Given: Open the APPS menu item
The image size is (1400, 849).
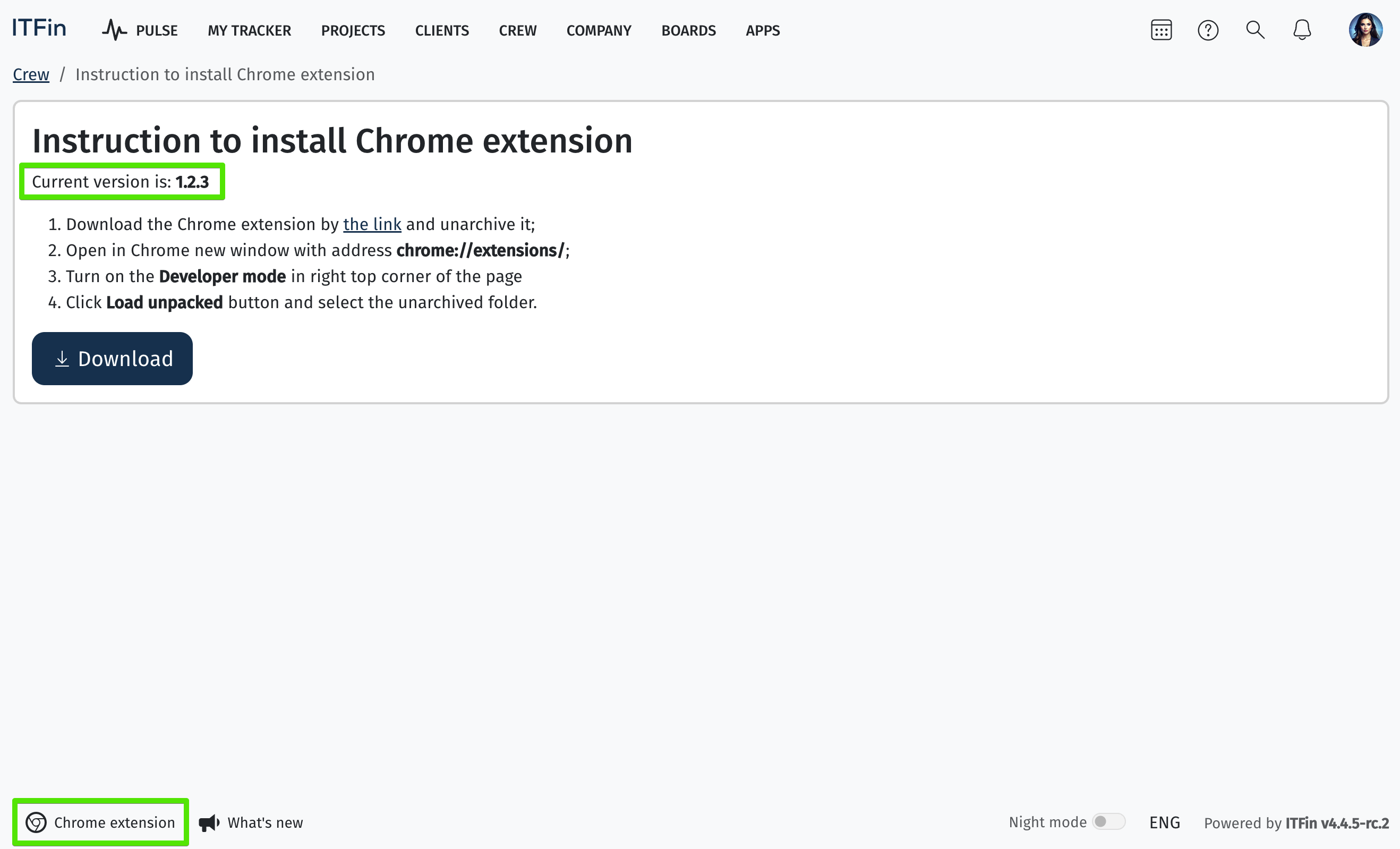Looking at the screenshot, I should [x=763, y=31].
